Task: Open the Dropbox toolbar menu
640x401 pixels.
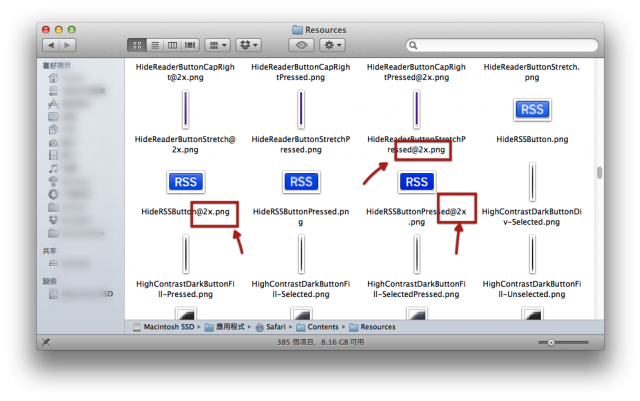Action: click(249, 45)
